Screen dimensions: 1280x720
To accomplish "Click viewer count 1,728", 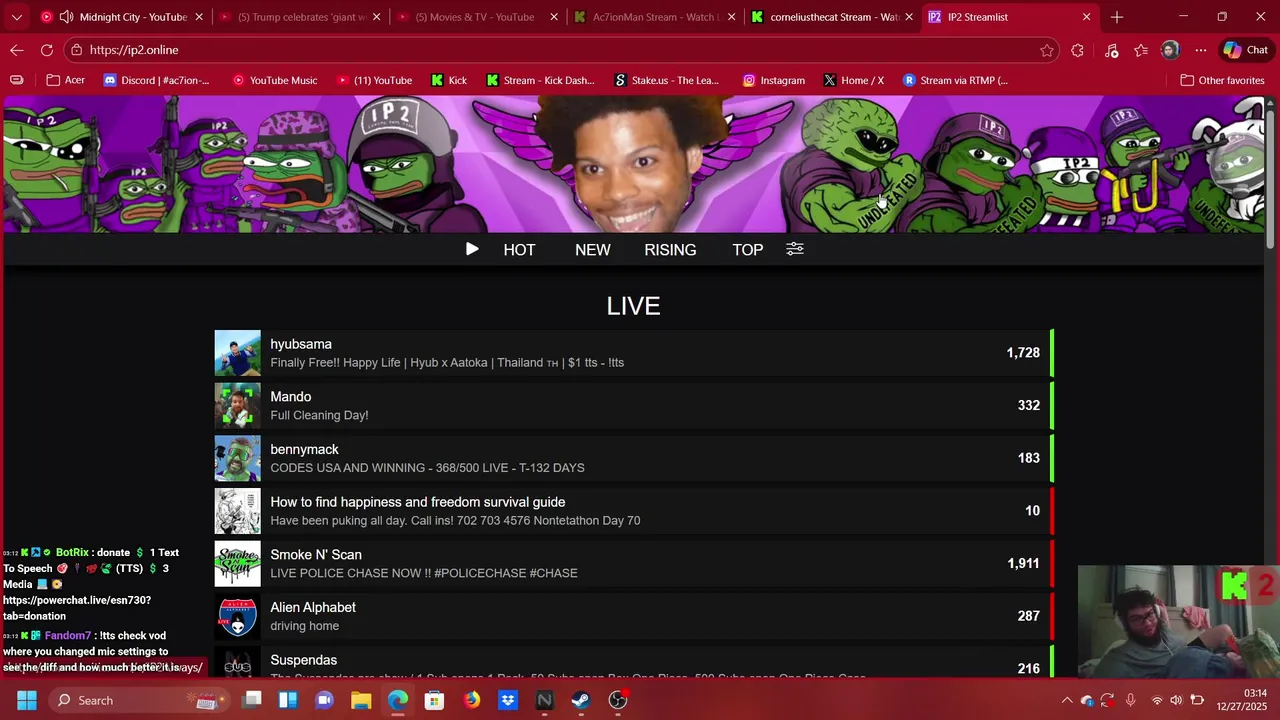I will point(1023,353).
